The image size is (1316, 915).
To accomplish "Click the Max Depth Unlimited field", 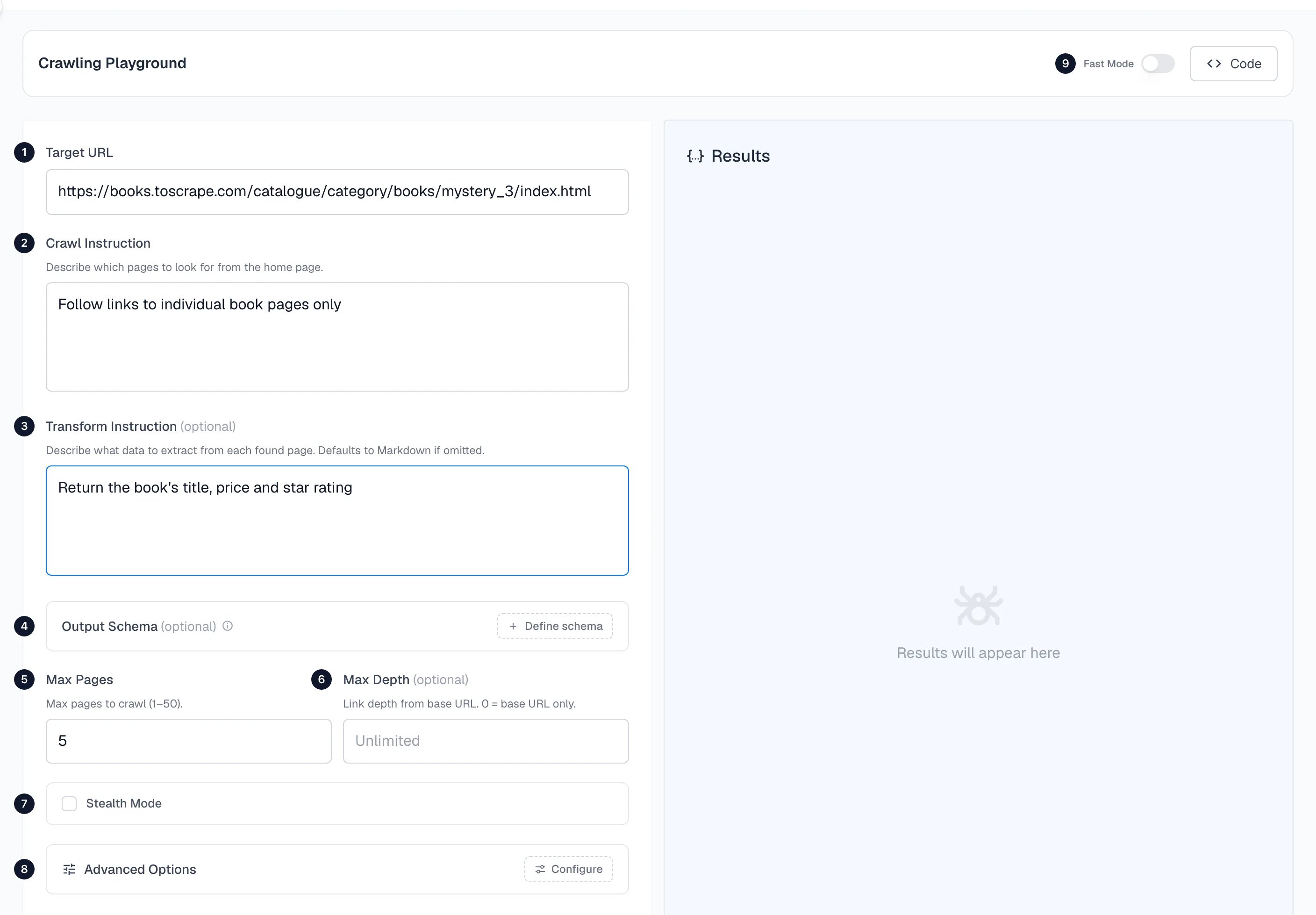I will pyautogui.click(x=486, y=741).
